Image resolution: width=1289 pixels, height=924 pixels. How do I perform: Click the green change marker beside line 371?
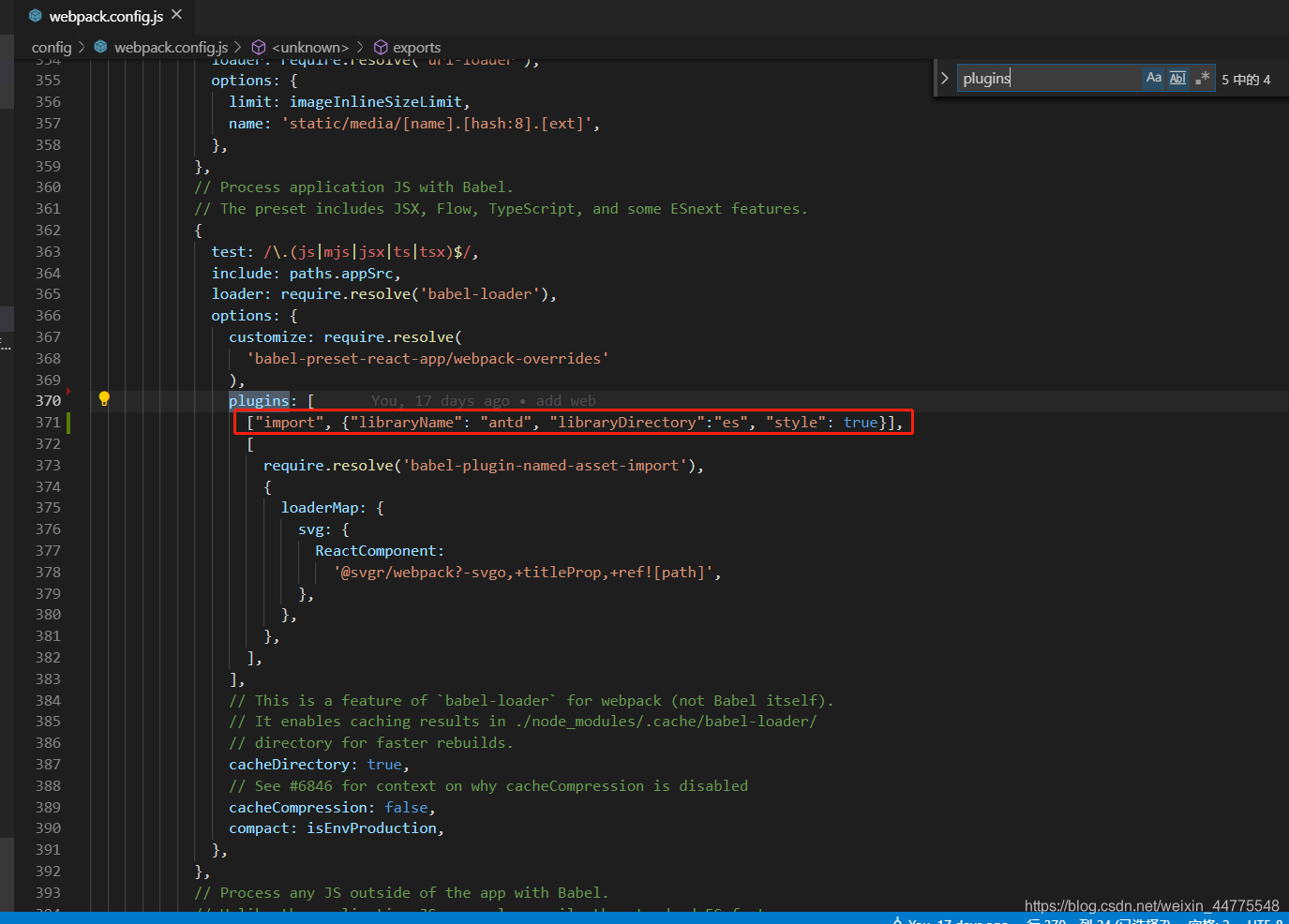[x=68, y=423]
